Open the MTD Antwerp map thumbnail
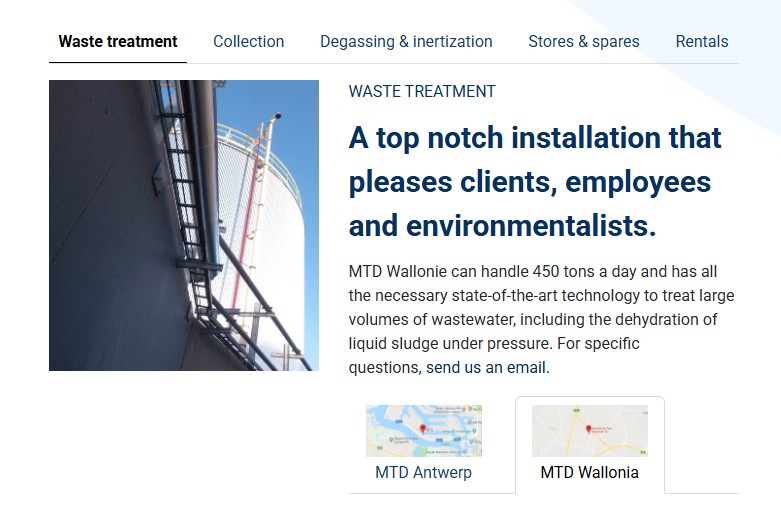 click(x=424, y=431)
